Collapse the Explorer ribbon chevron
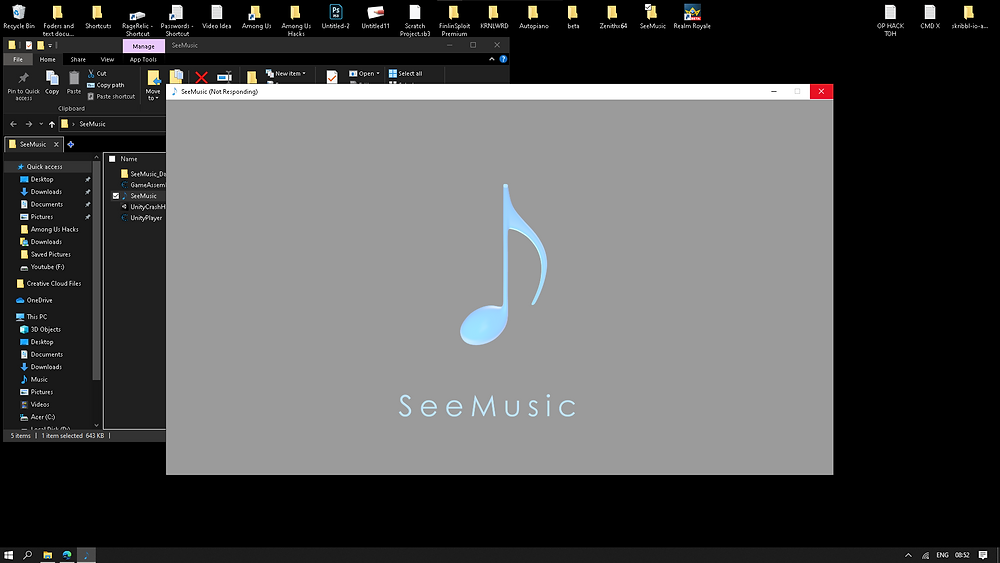 pyautogui.click(x=492, y=59)
